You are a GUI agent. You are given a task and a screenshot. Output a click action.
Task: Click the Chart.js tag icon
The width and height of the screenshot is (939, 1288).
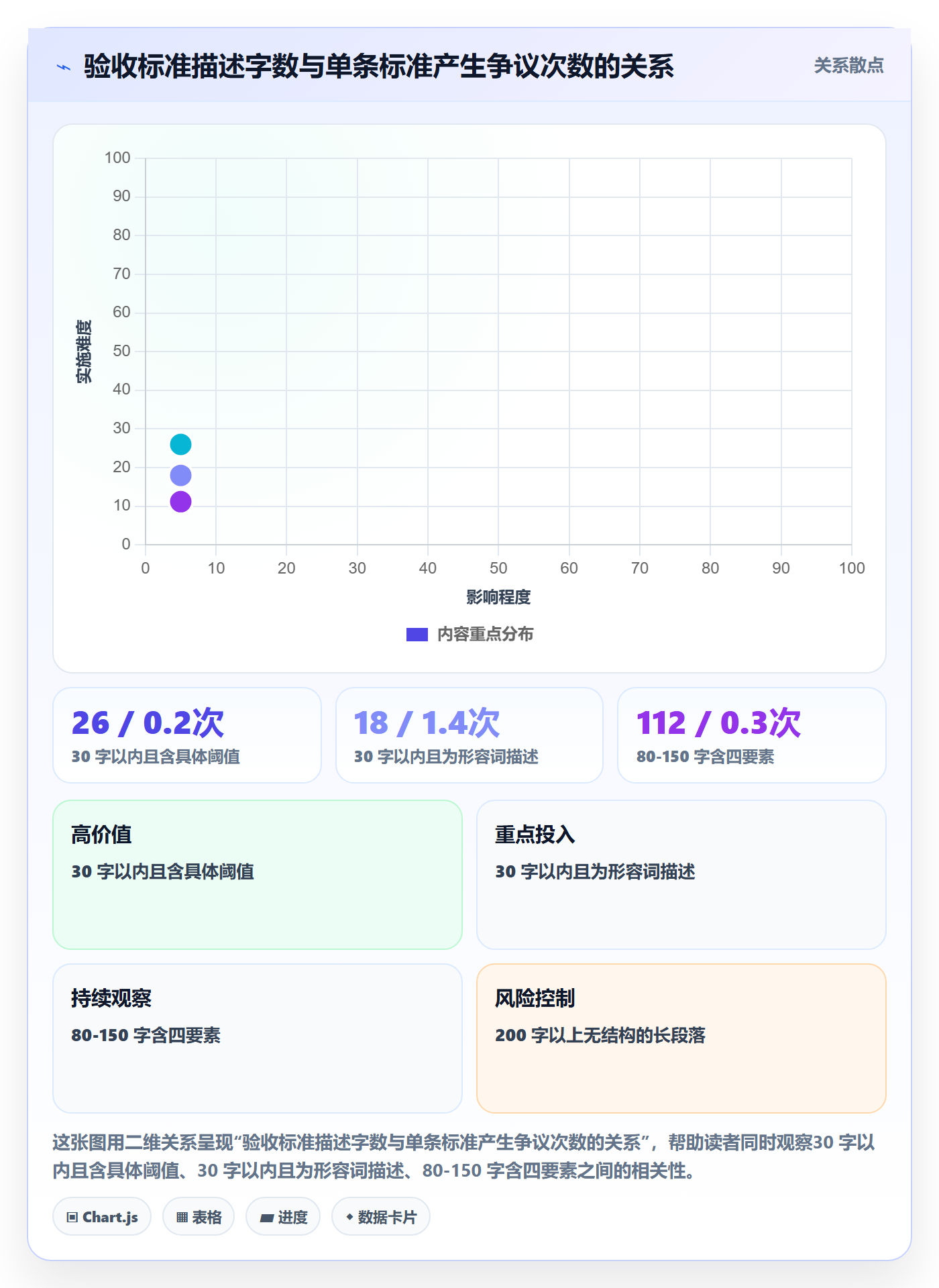pyautogui.click(x=72, y=1218)
